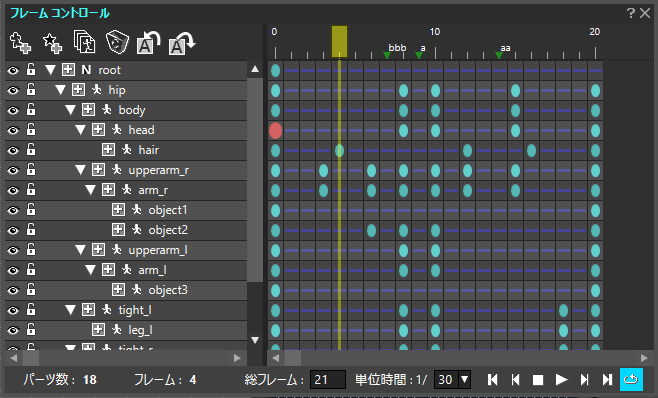
Task: Select the hair keyframe at frame 4
Action: pos(339,150)
